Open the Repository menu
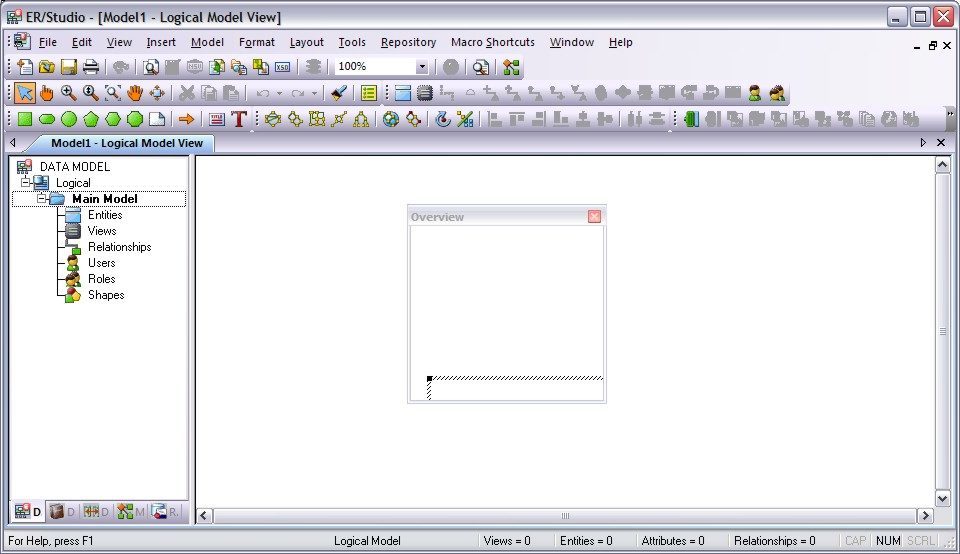The width and height of the screenshot is (960, 554). pyautogui.click(x=408, y=42)
